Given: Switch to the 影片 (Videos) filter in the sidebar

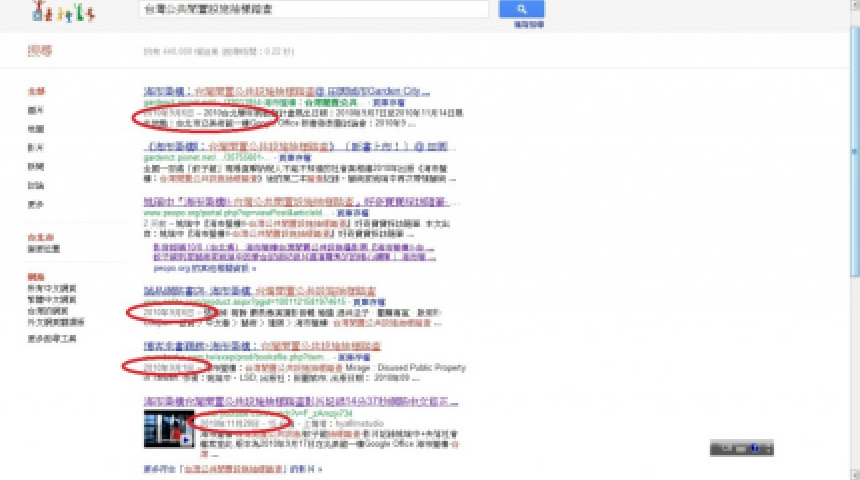Looking at the screenshot, I should [x=36, y=147].
